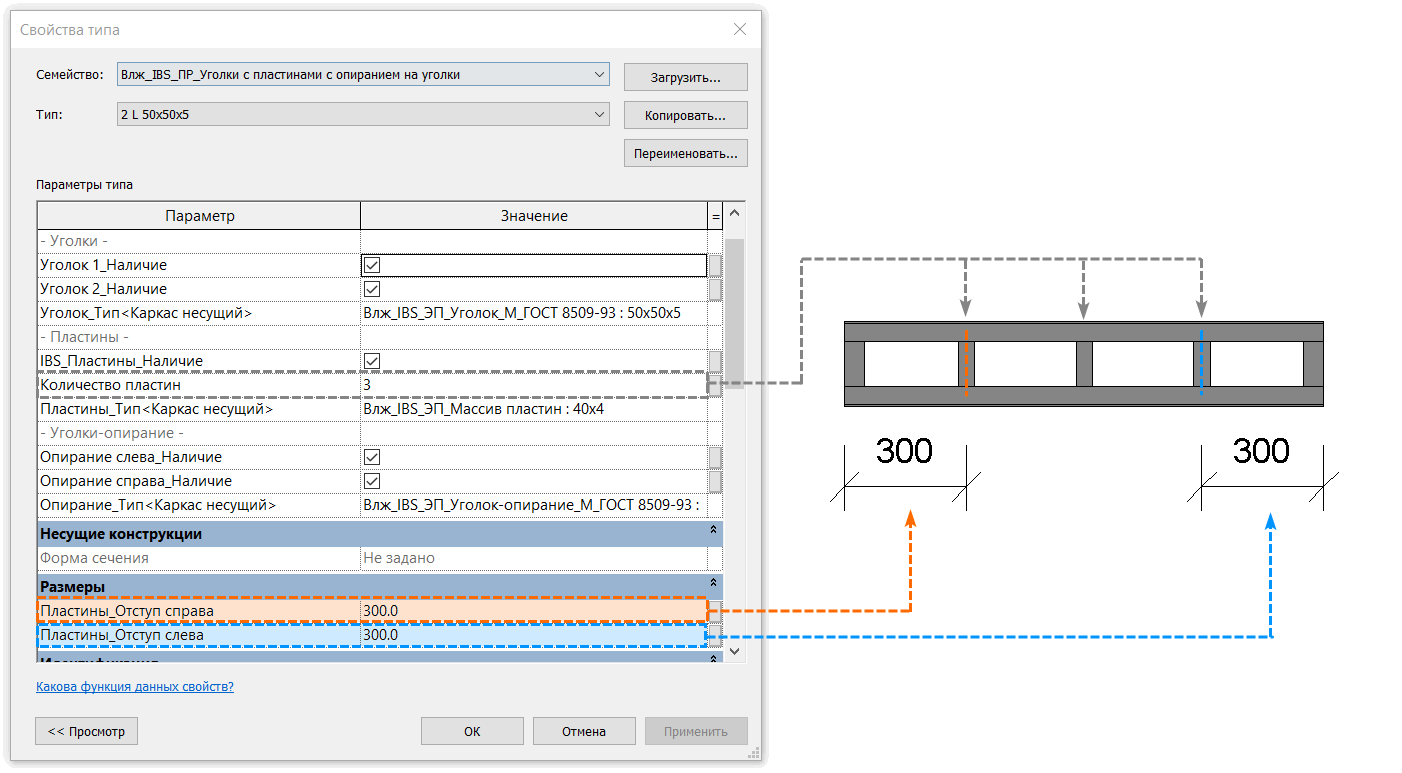Image resolution: width=1402 pixels, height=773 pixels.
Task: Click the Пластины_Тип value Массив пластин 40x4
Action: pos(534,409)
